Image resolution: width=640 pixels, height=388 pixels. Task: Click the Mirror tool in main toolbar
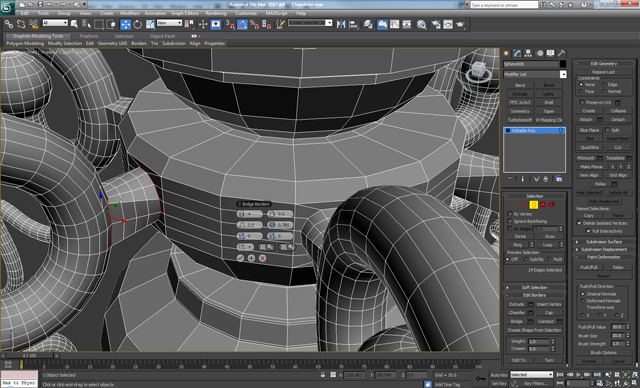[x=341, y=24]
